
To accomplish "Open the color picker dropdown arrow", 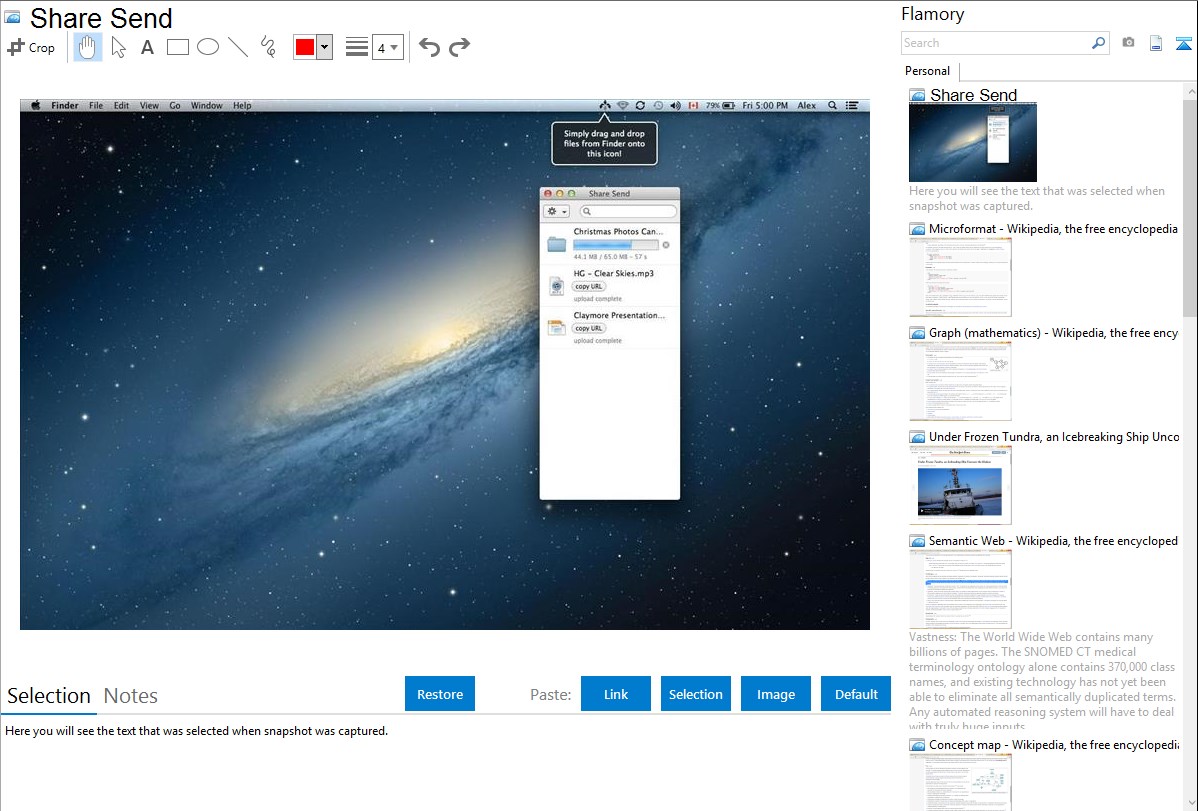I will (324, 47).
